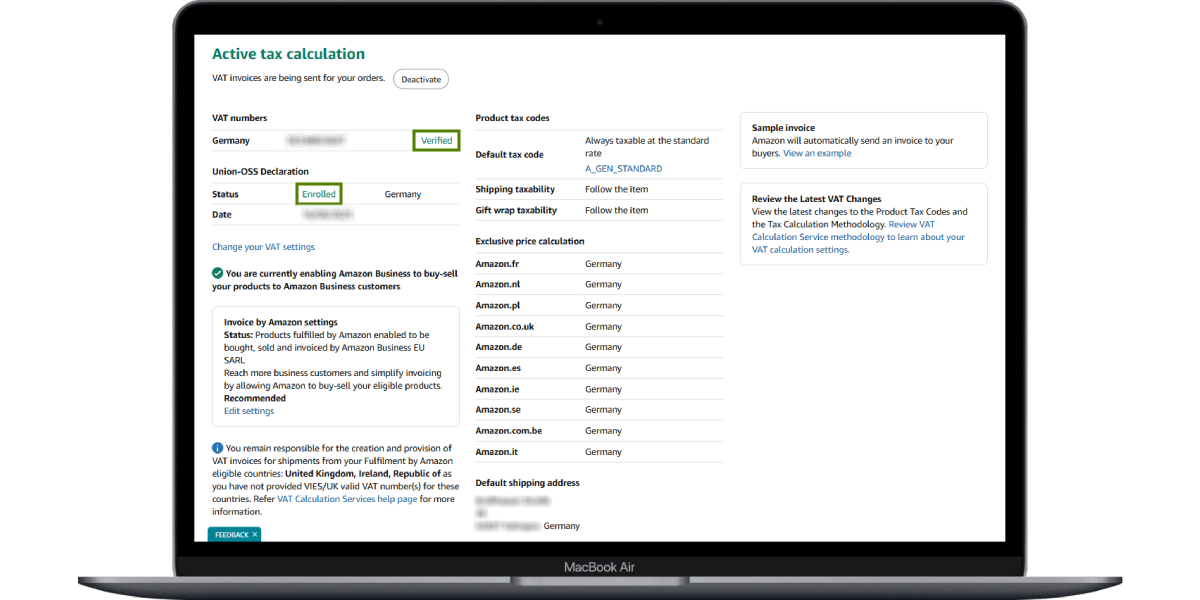Image resolution: width=1200 pixels, height=600 pixels.
Task: Click Germany in the Union-OSS Status row
Action: coord(403,194)
